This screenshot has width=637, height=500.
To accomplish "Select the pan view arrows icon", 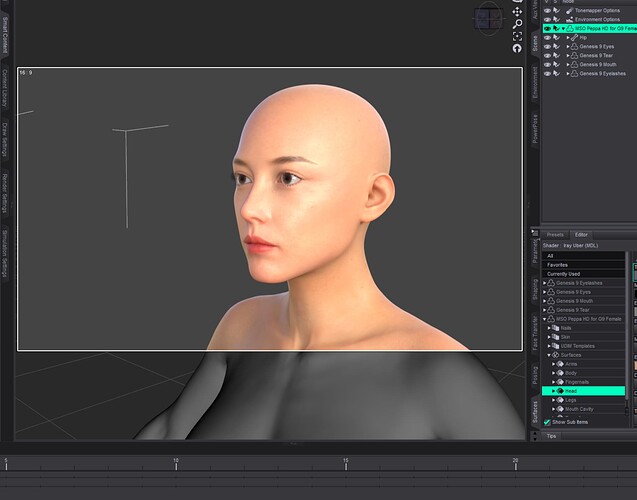I will [x=516, y=12].
